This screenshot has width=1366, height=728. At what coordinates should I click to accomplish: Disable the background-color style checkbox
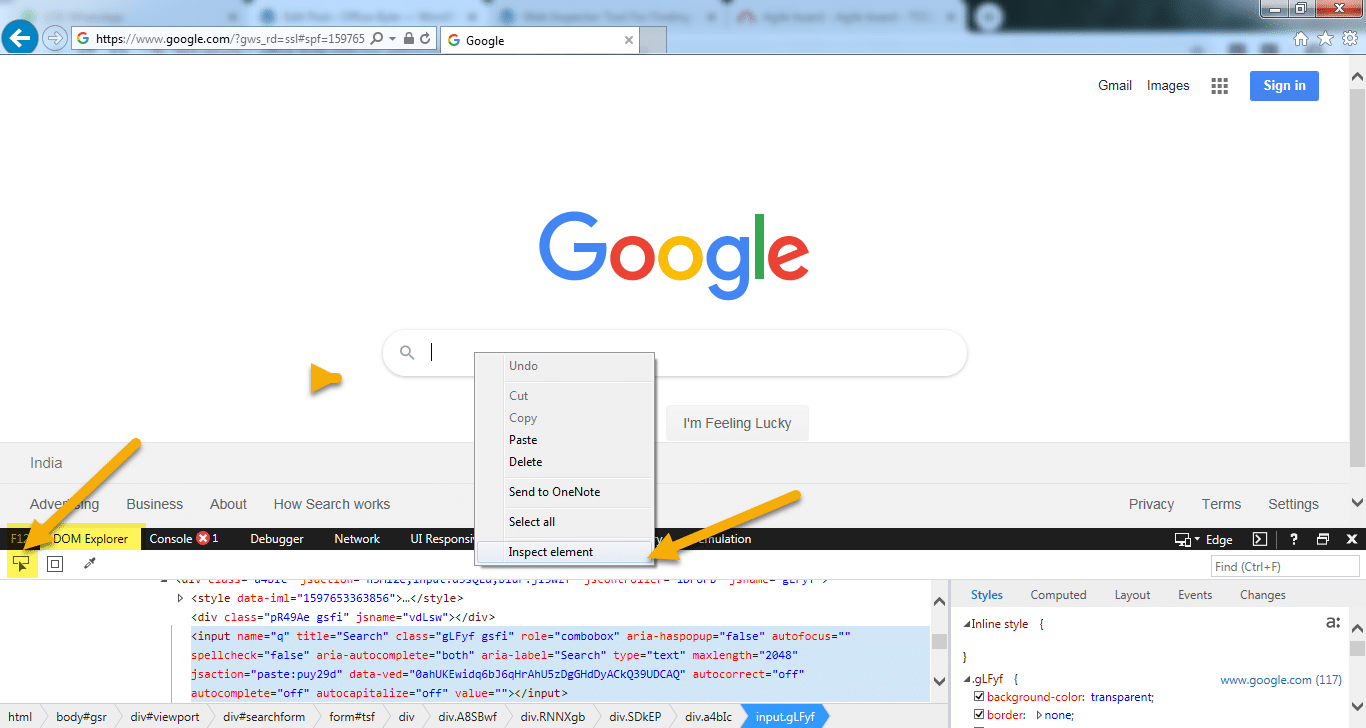click(980, 697)
